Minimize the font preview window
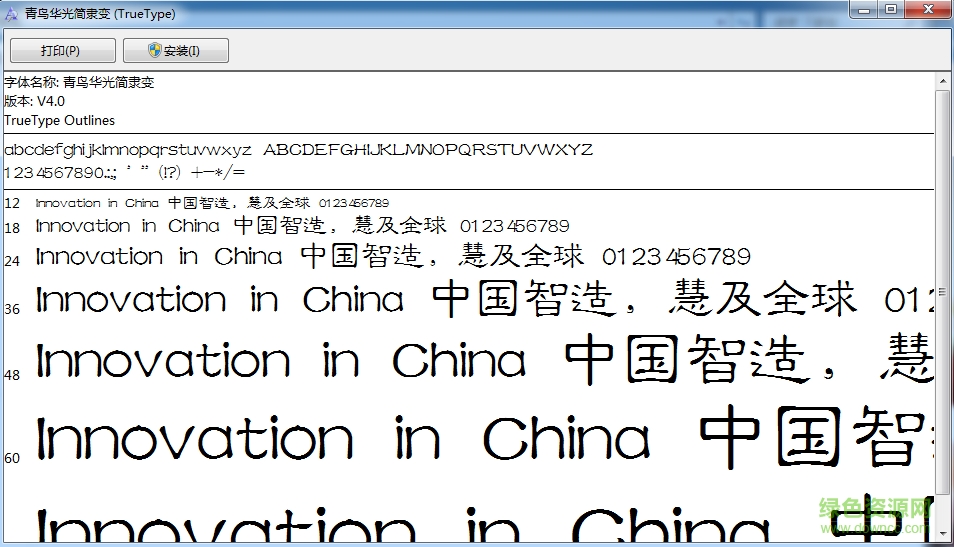Image resolution: width=954 pixels, height=547 pixels. pos(863,9)
